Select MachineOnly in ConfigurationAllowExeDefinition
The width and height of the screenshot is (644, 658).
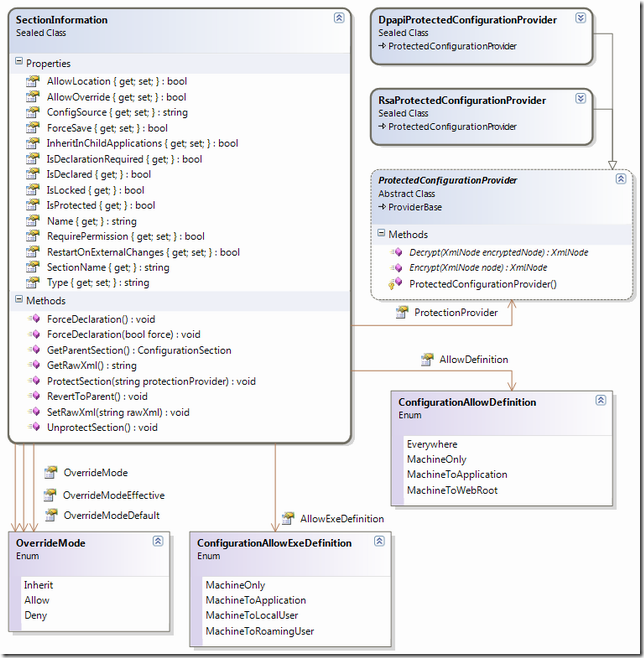click(x=235, y=585)
